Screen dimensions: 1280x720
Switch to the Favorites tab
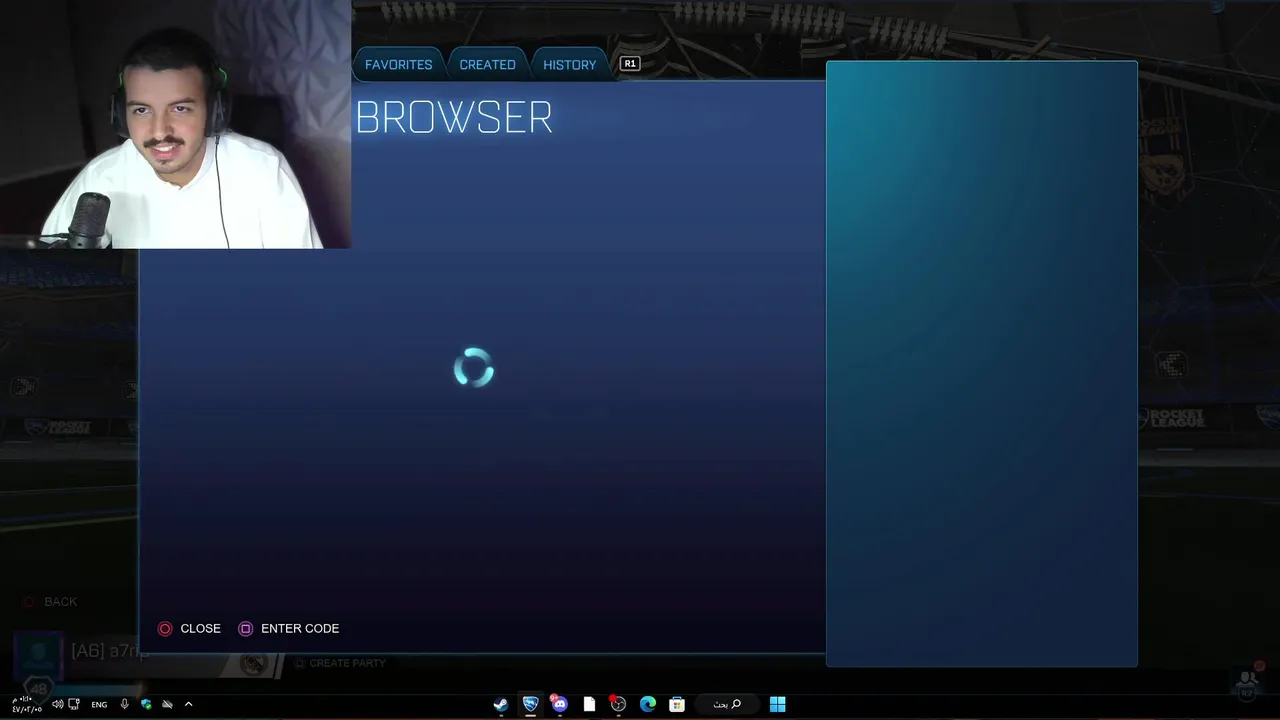click(x=398, y=64)
